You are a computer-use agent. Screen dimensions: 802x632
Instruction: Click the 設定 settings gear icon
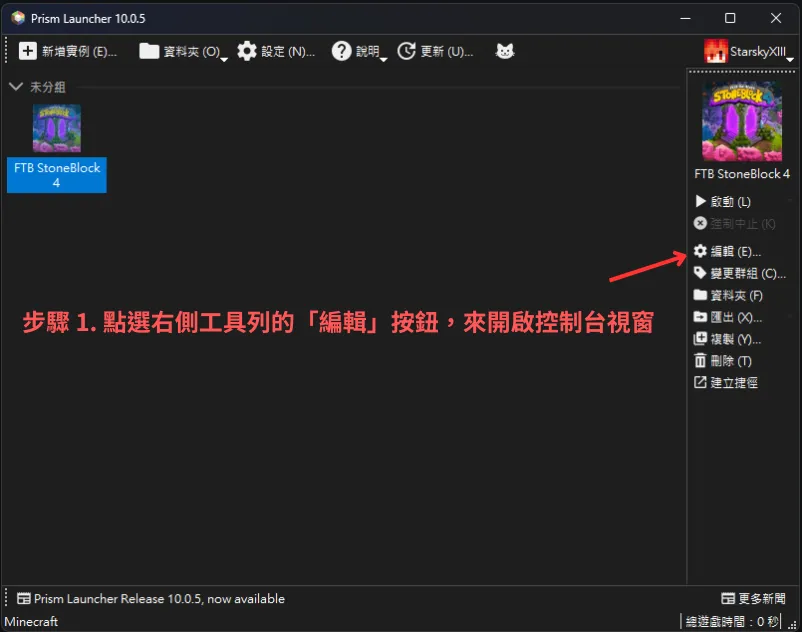tap(247, 51)
